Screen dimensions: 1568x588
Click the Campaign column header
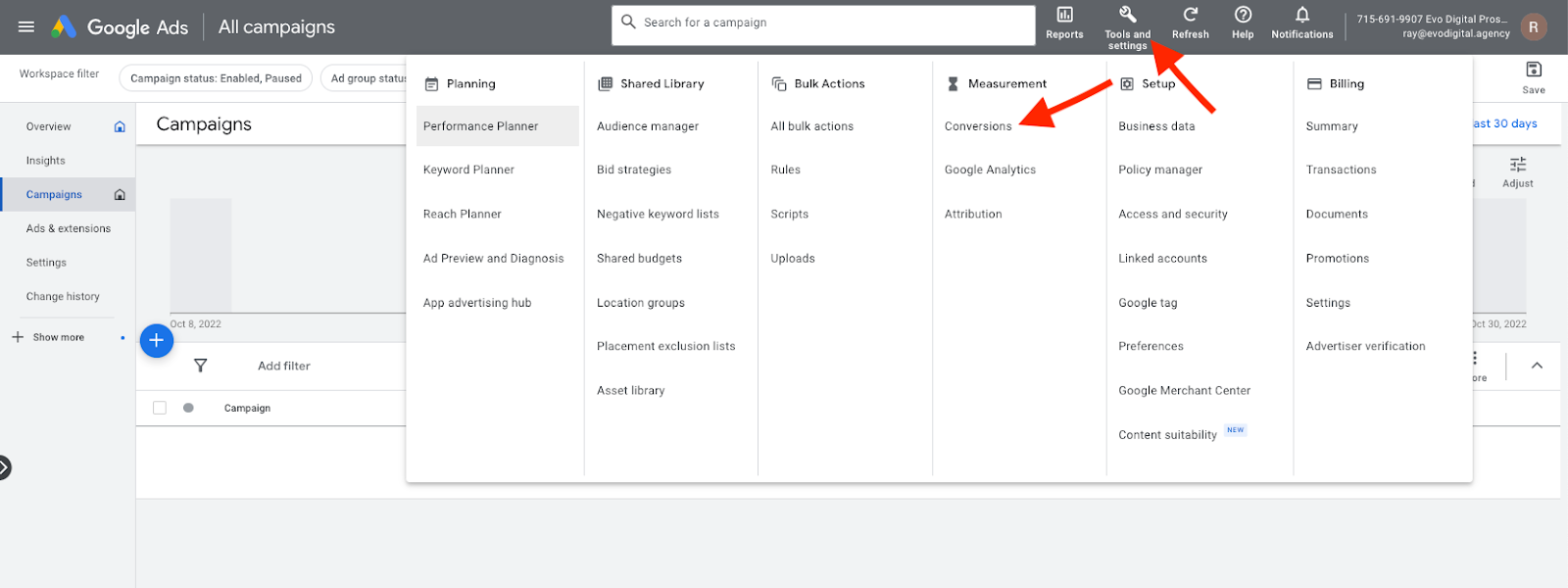[x=247, y=408]
